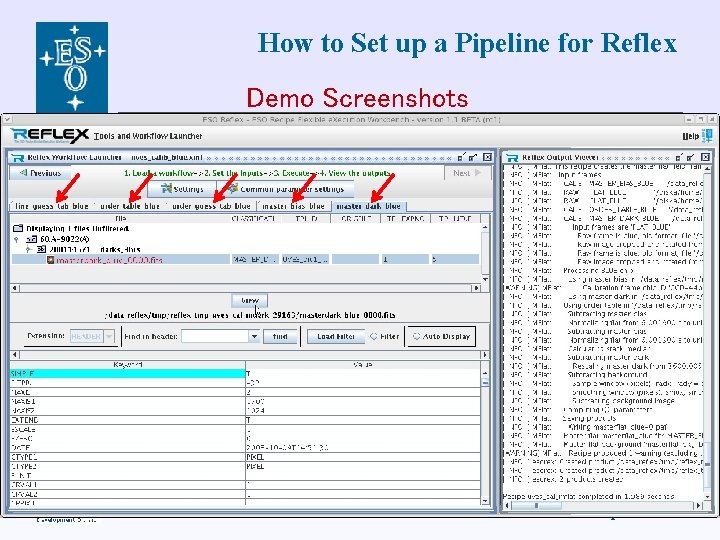Click the Help icon at top right
This screenshot has height=540, width=720.
coord(707,135)
